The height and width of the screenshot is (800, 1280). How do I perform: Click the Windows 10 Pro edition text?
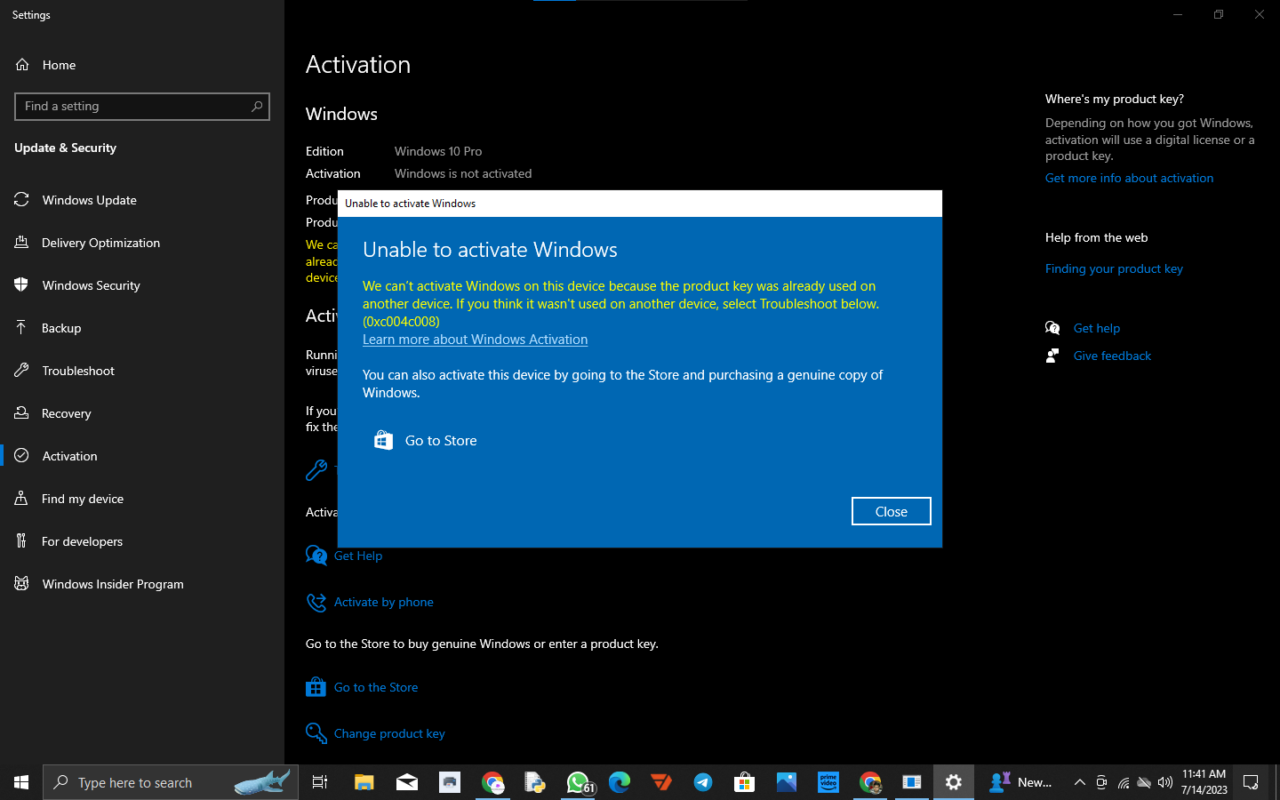pos(438,151)
